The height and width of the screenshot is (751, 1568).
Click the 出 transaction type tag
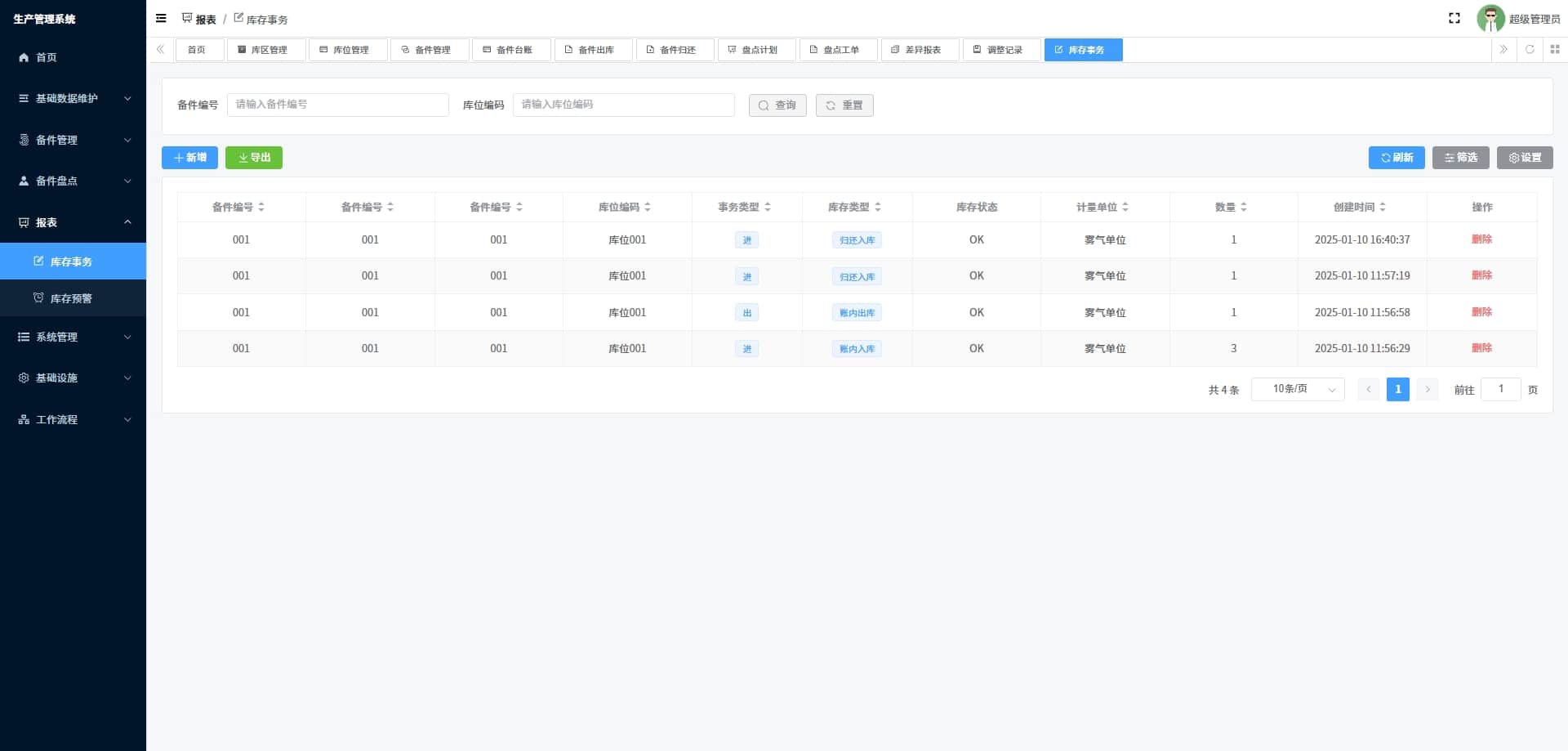click(x=746, y=313)
